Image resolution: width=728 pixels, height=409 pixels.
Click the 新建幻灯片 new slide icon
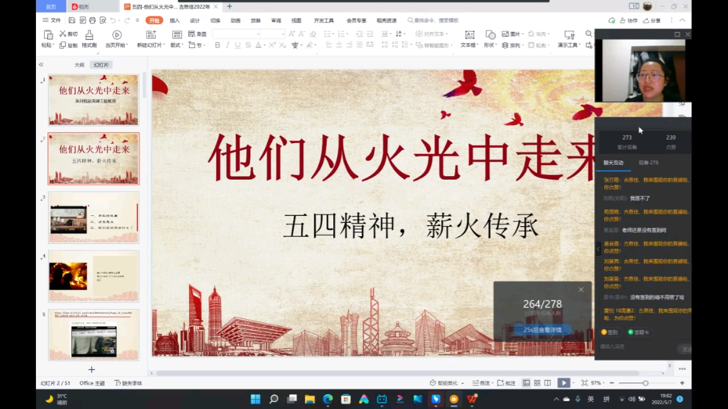click(150, 35)
